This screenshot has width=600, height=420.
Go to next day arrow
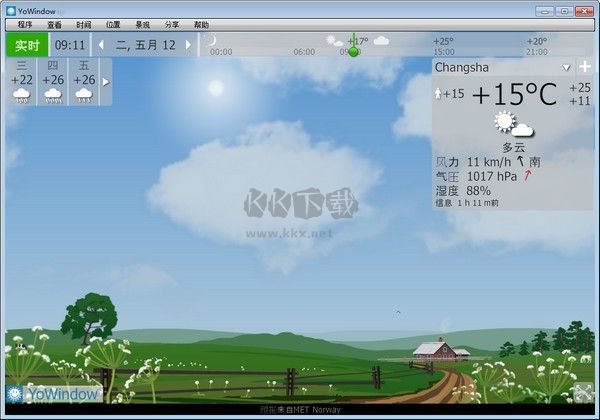coord(188,45)
